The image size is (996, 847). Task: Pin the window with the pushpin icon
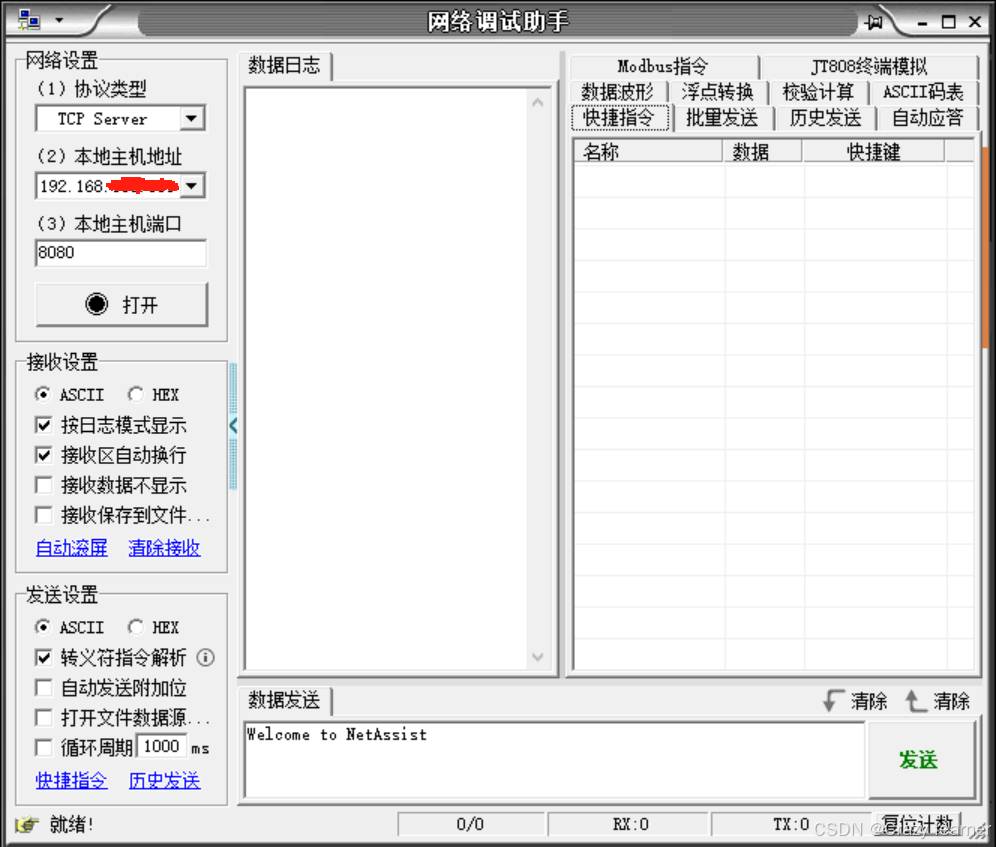click(x=874, y=22)
